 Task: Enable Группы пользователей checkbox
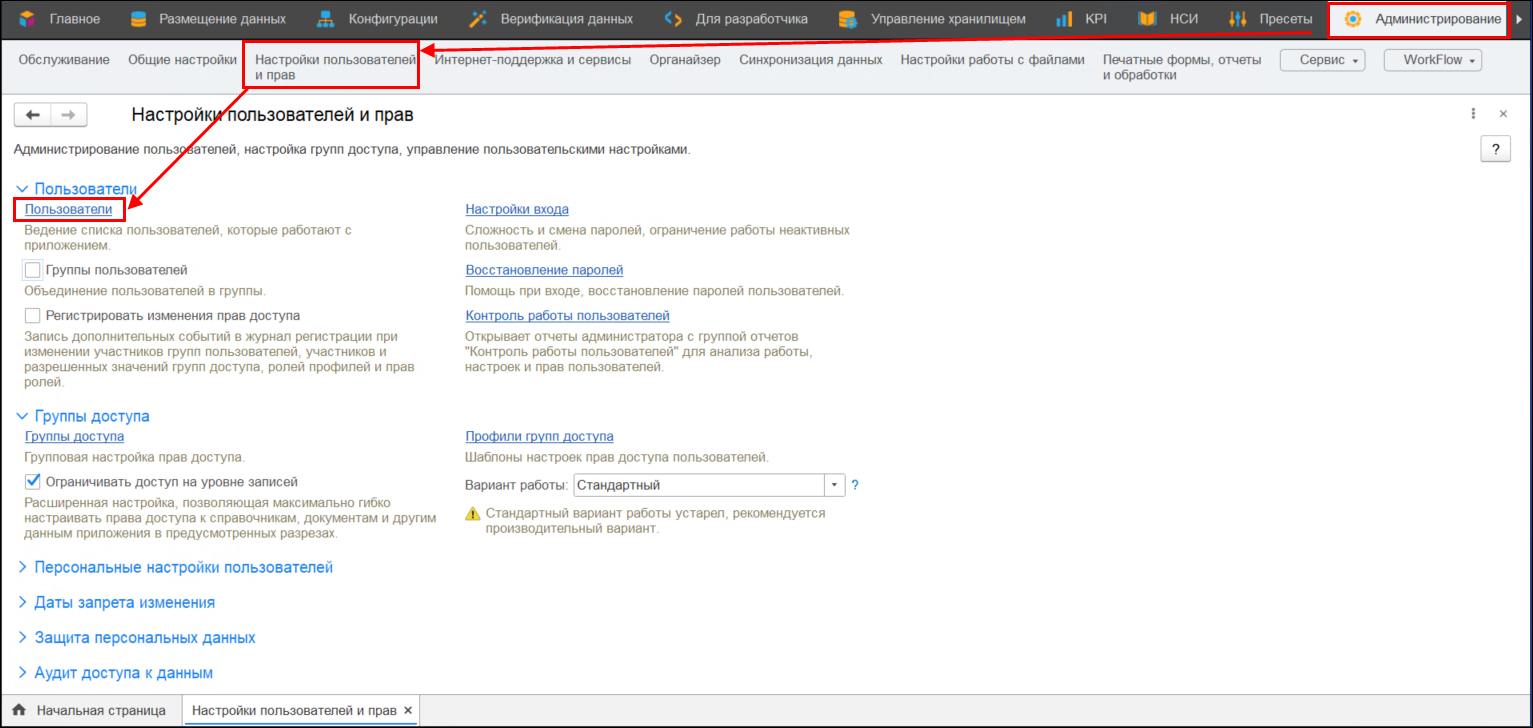click(32, 270)
